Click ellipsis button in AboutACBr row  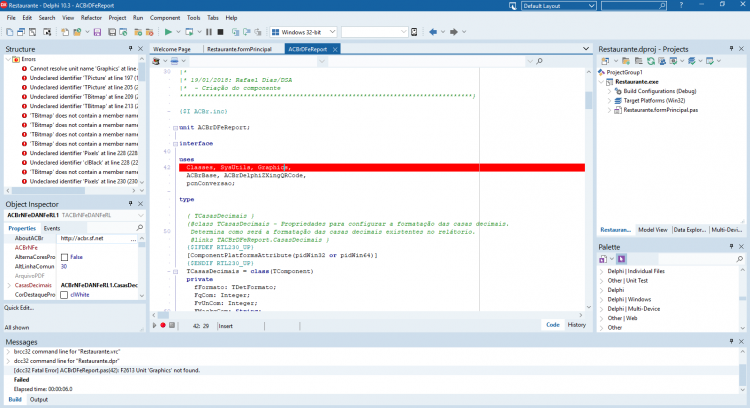[133, 239]
